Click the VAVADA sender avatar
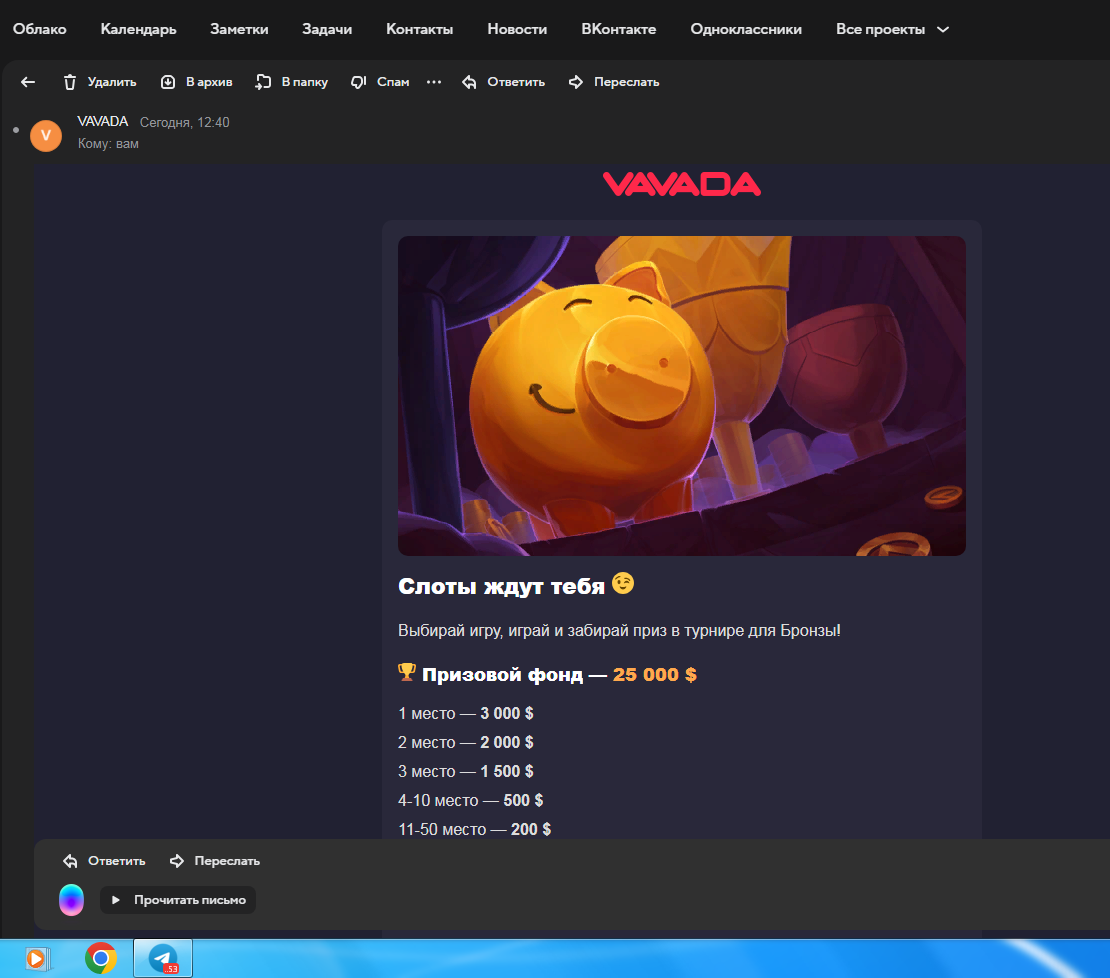This screenshot has width=1110, height=978. [46, 135]
